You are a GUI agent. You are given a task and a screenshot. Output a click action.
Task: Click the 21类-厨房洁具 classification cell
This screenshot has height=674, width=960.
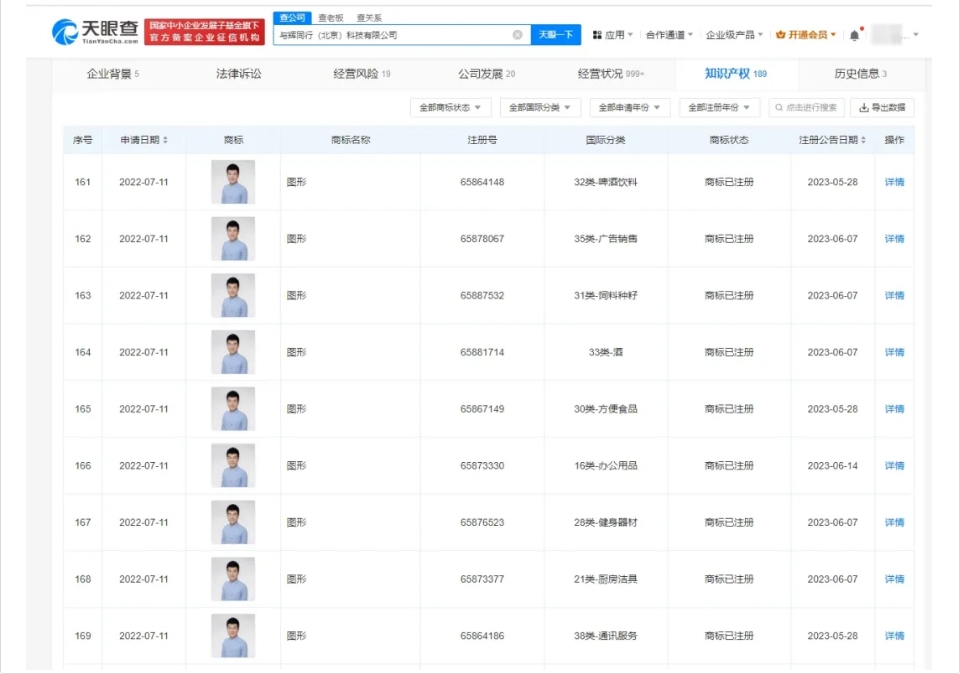point(606,579)
